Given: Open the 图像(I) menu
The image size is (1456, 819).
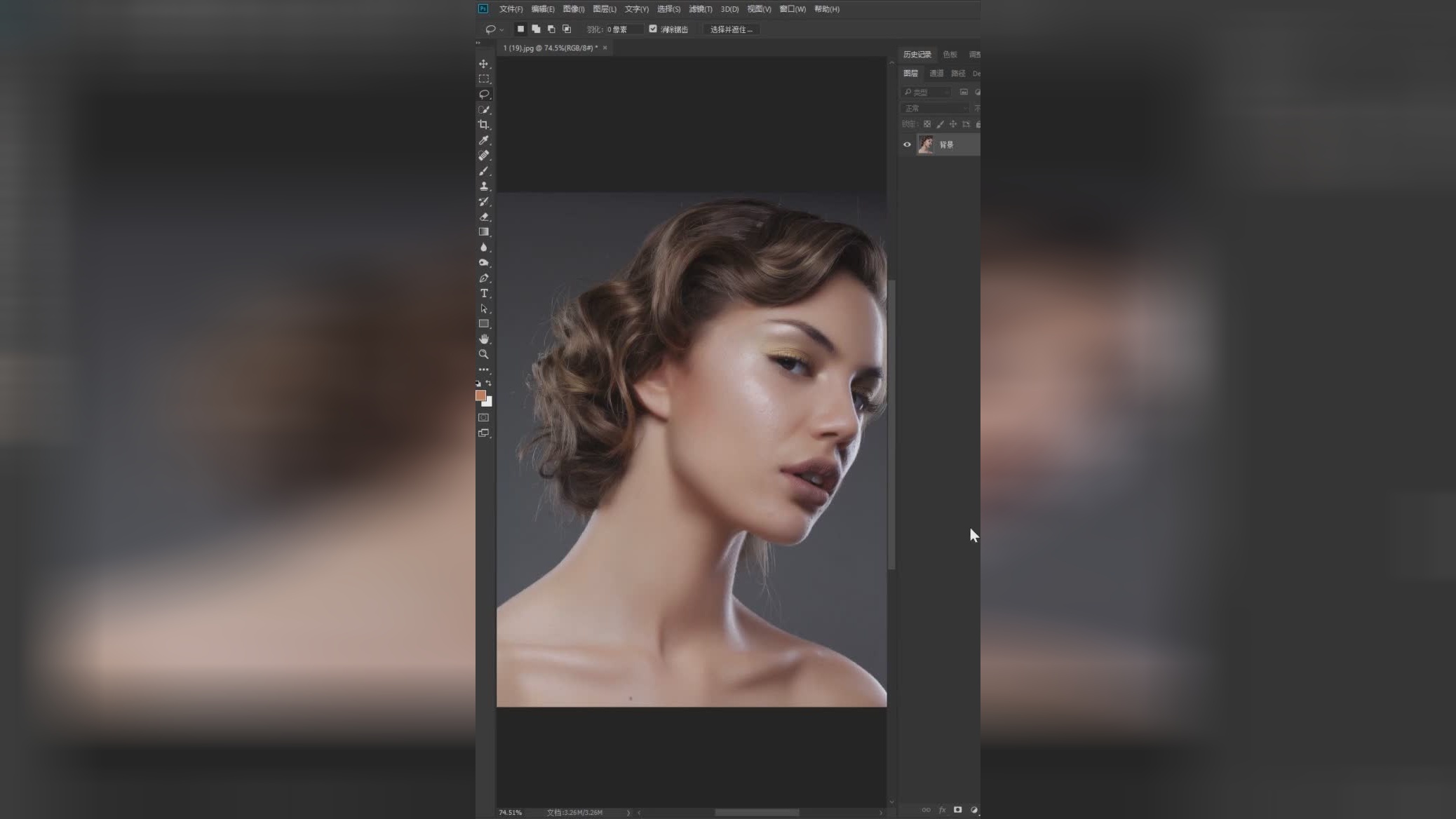Looking at the screenshot, I should pos(574,9).
